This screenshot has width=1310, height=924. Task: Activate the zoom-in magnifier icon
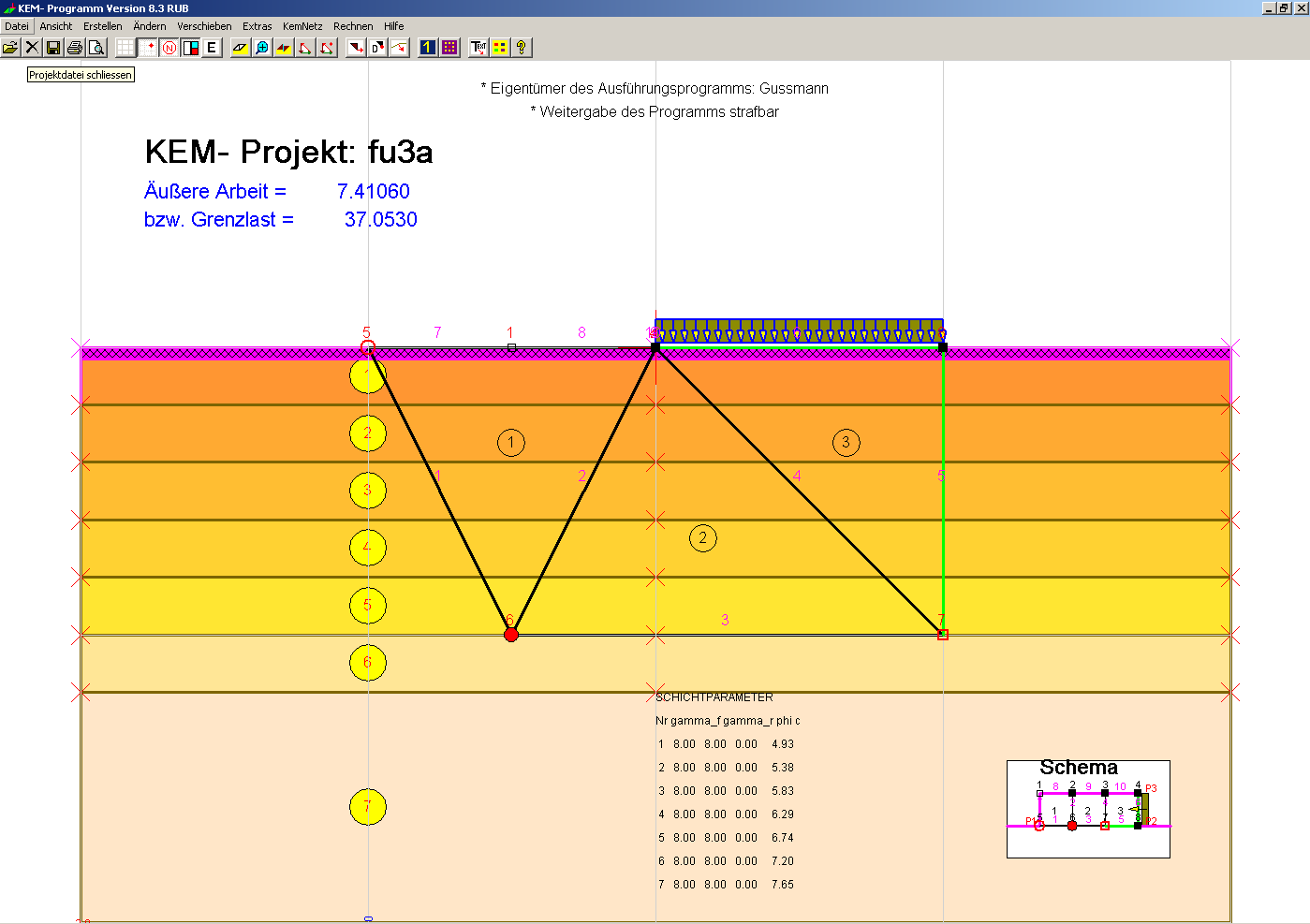click(x=262, y=47)
